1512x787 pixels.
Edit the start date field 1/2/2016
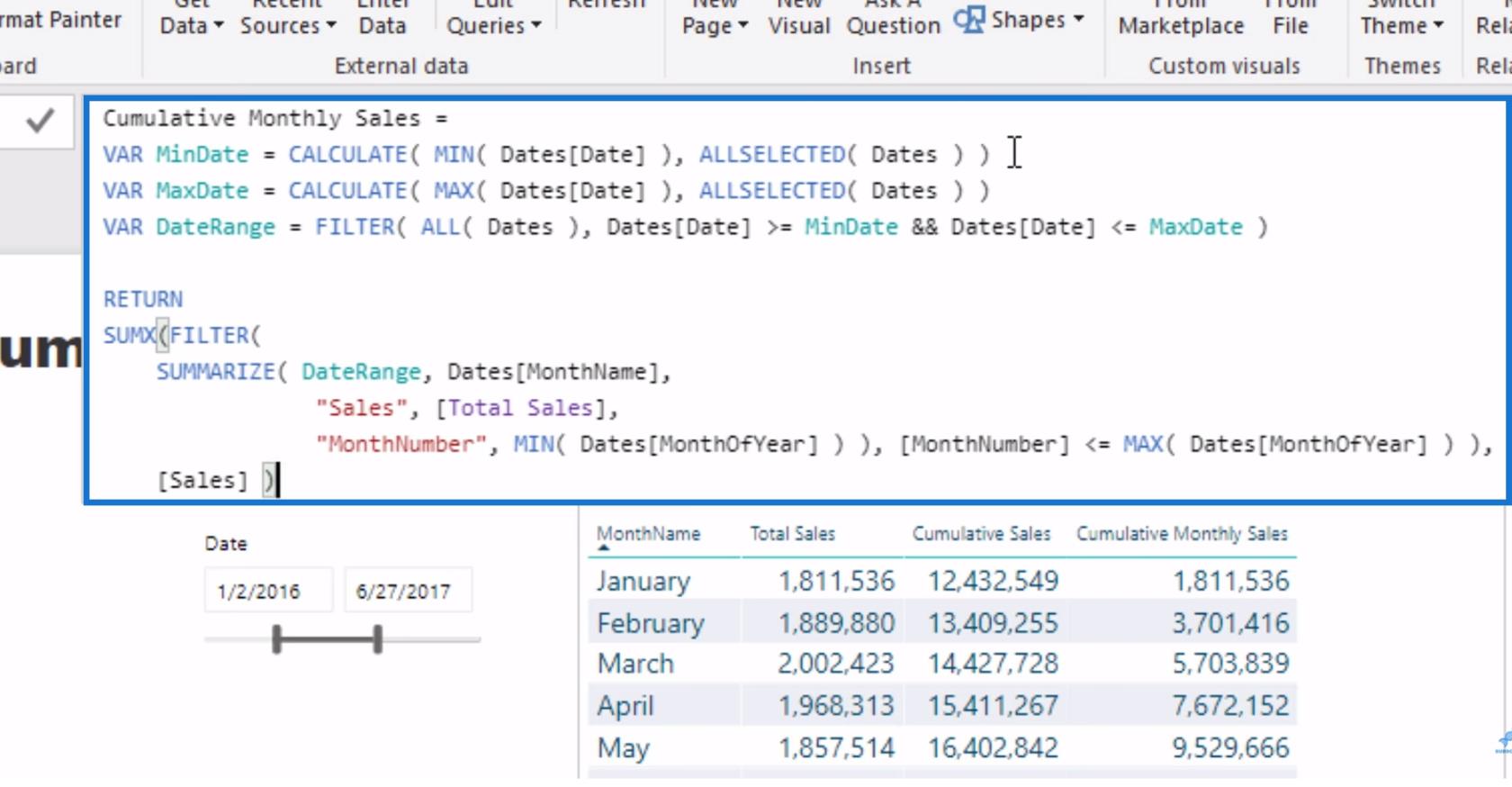(268, 592)
